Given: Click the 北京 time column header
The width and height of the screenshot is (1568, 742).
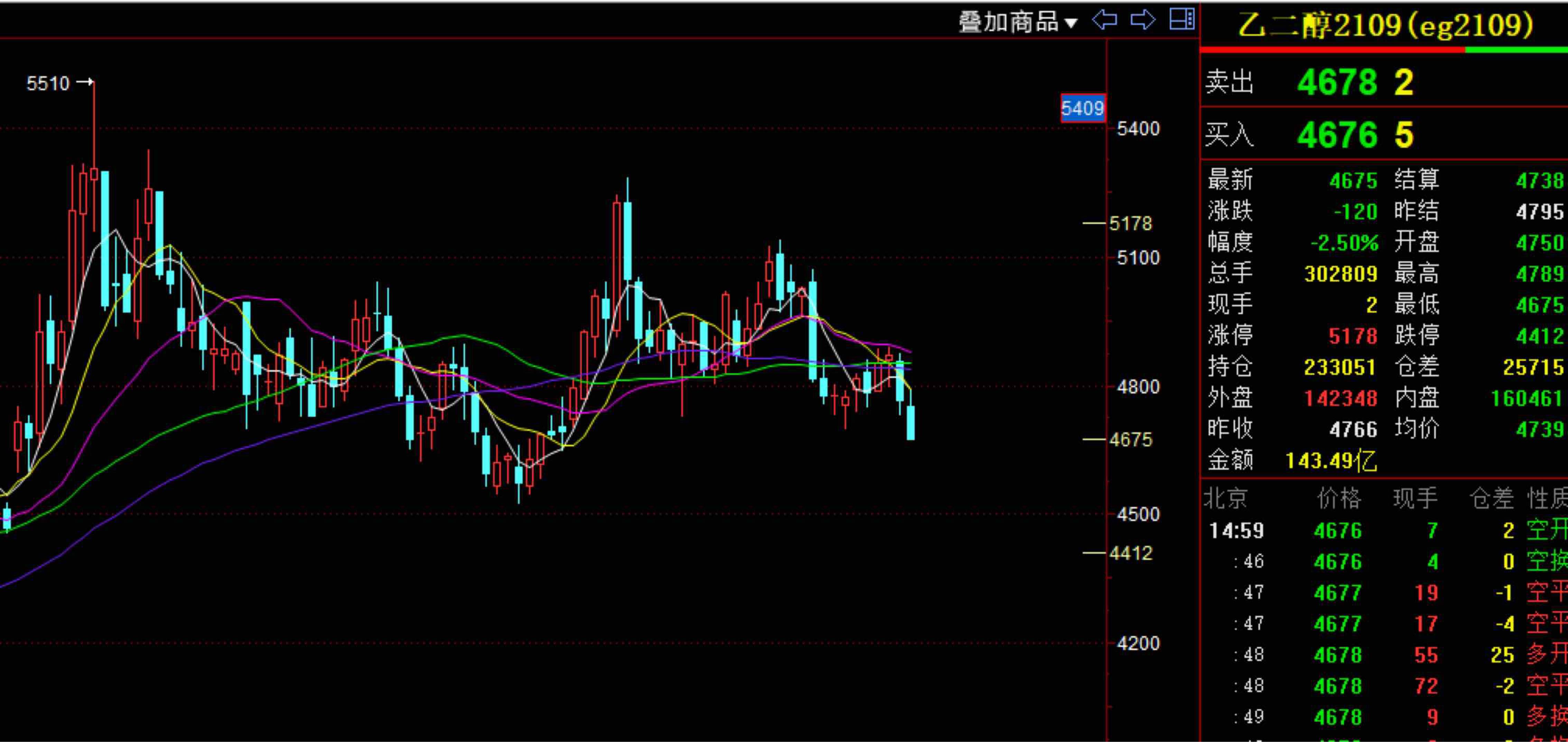Looking at the screenshot, I should click(1225, 498).
